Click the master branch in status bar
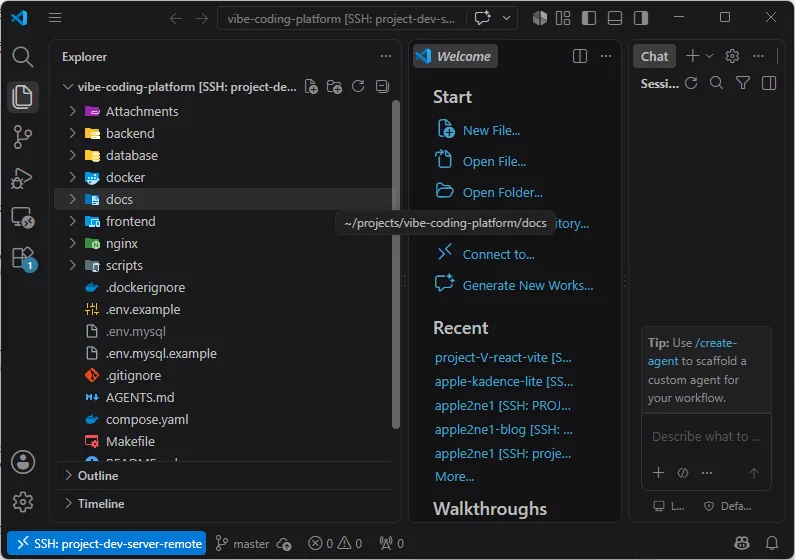Screen dimensions: 795x560 242,543
